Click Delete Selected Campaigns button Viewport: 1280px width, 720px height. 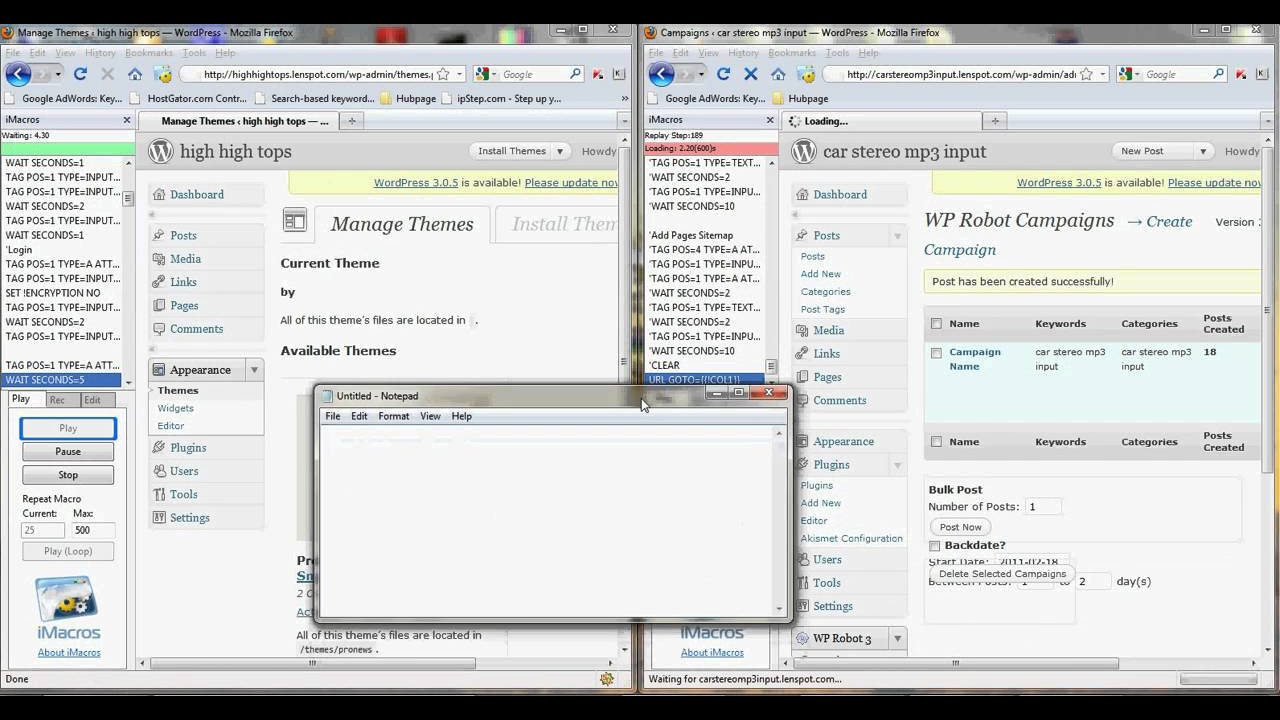coord(1002,574)
